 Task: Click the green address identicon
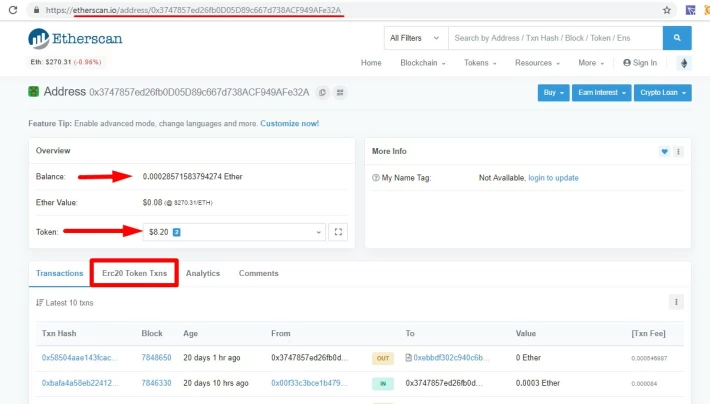(34, 92)
